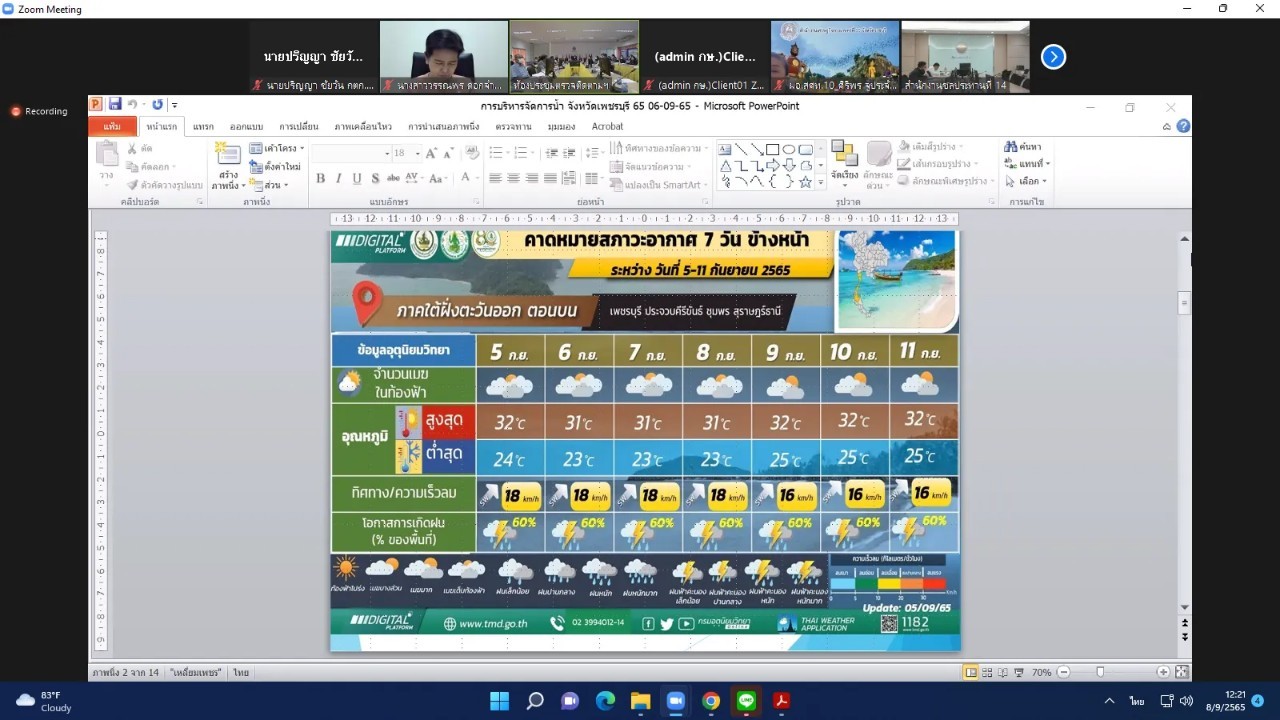Zoom in with plus button on slider
The height and width of the screenshot is (720, 1280).
point(1163,672)
